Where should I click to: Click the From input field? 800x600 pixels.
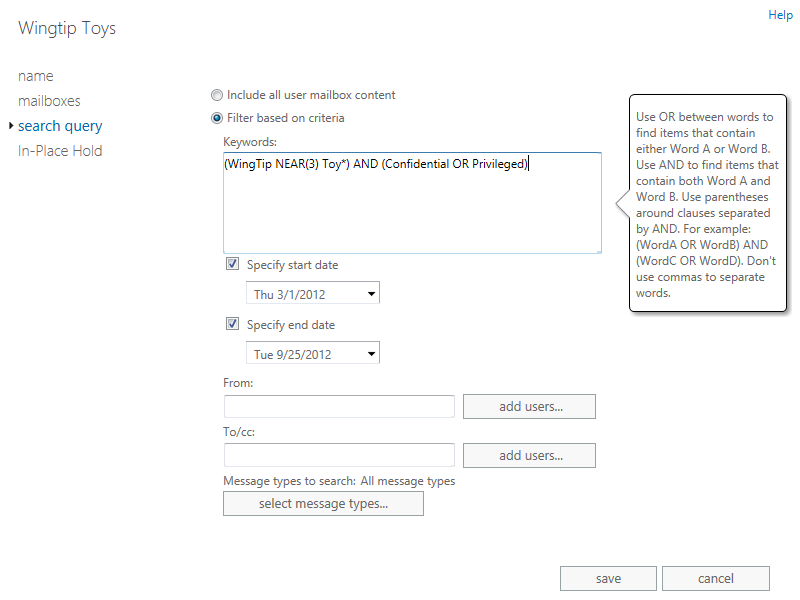(339, 407)
